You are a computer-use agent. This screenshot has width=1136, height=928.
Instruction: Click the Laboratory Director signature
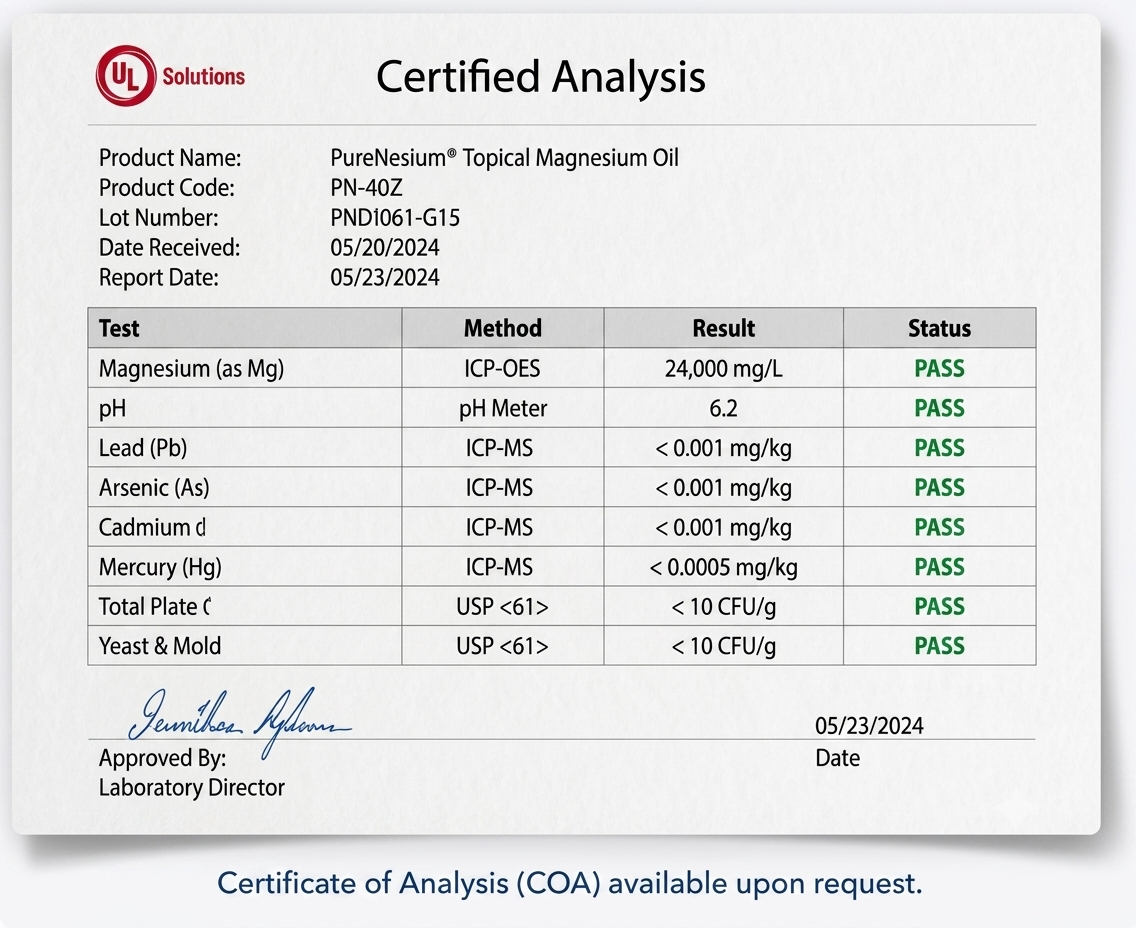click(239, 719)
